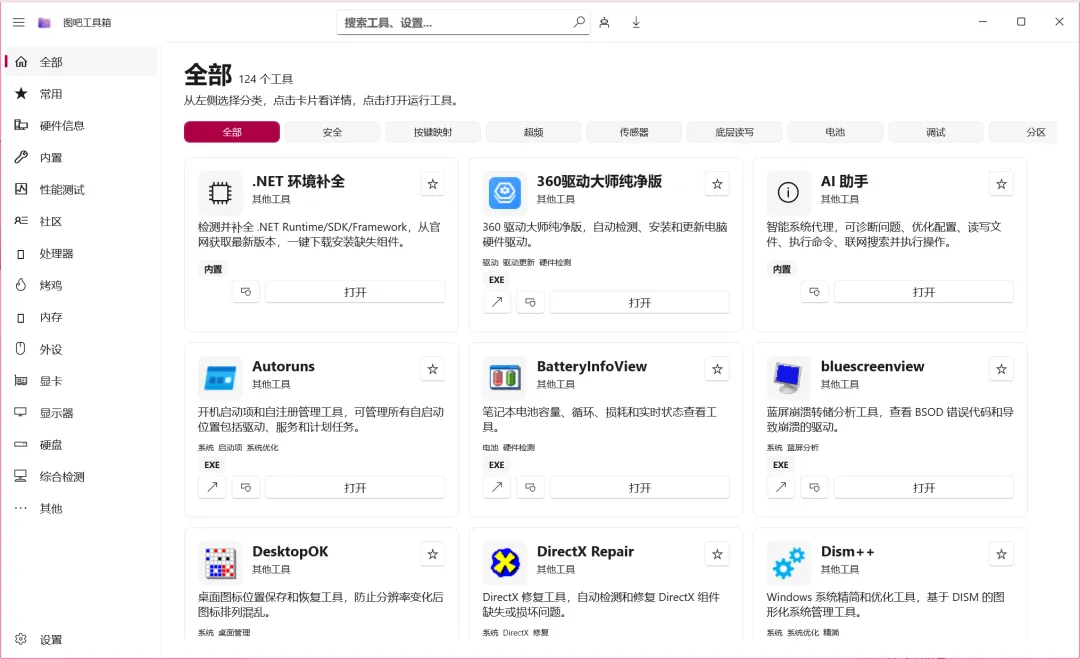Viewport: 1080px width, 659px height.
Task: Star the DirectX Repair card
Action: click(x=717, y=554)
